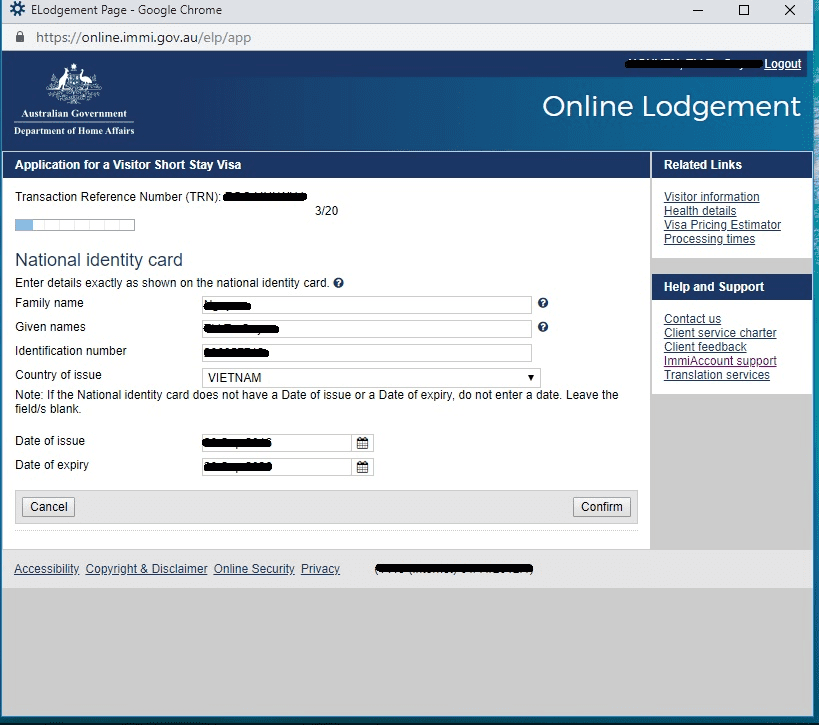Click the Identification number input field
Image resolution: width=819 pixels, height=725 pixels.
tap(366, 353)
